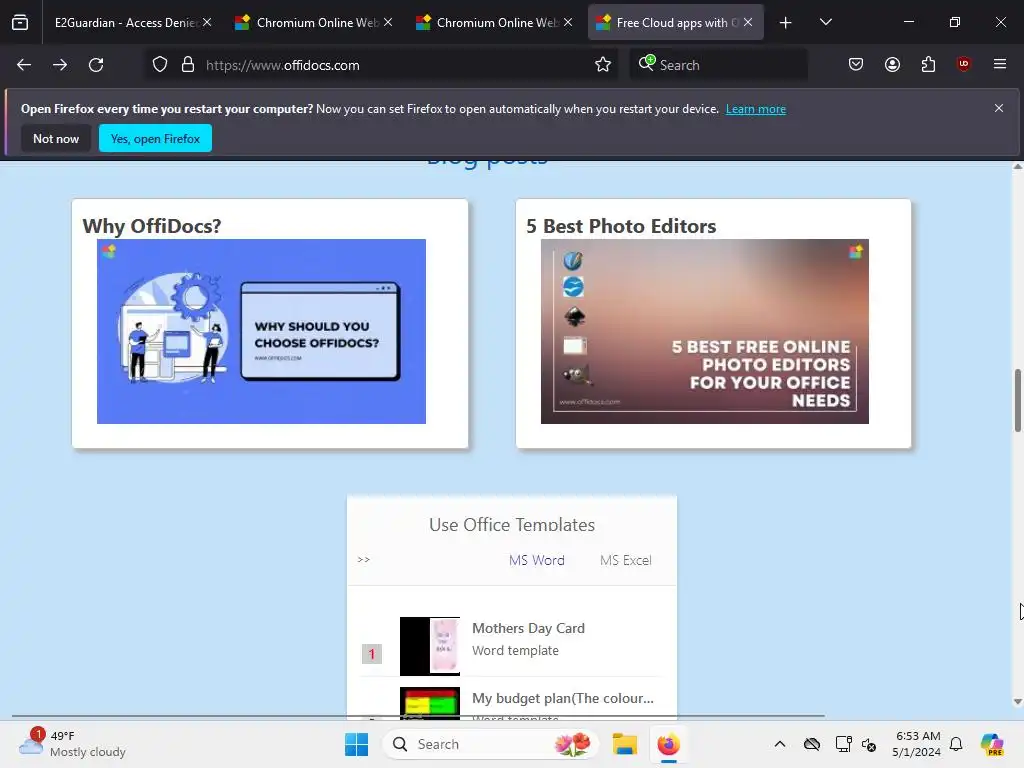Follow the Learn more link
Viewport: 1024px width, 768px height.
[756, 109]
